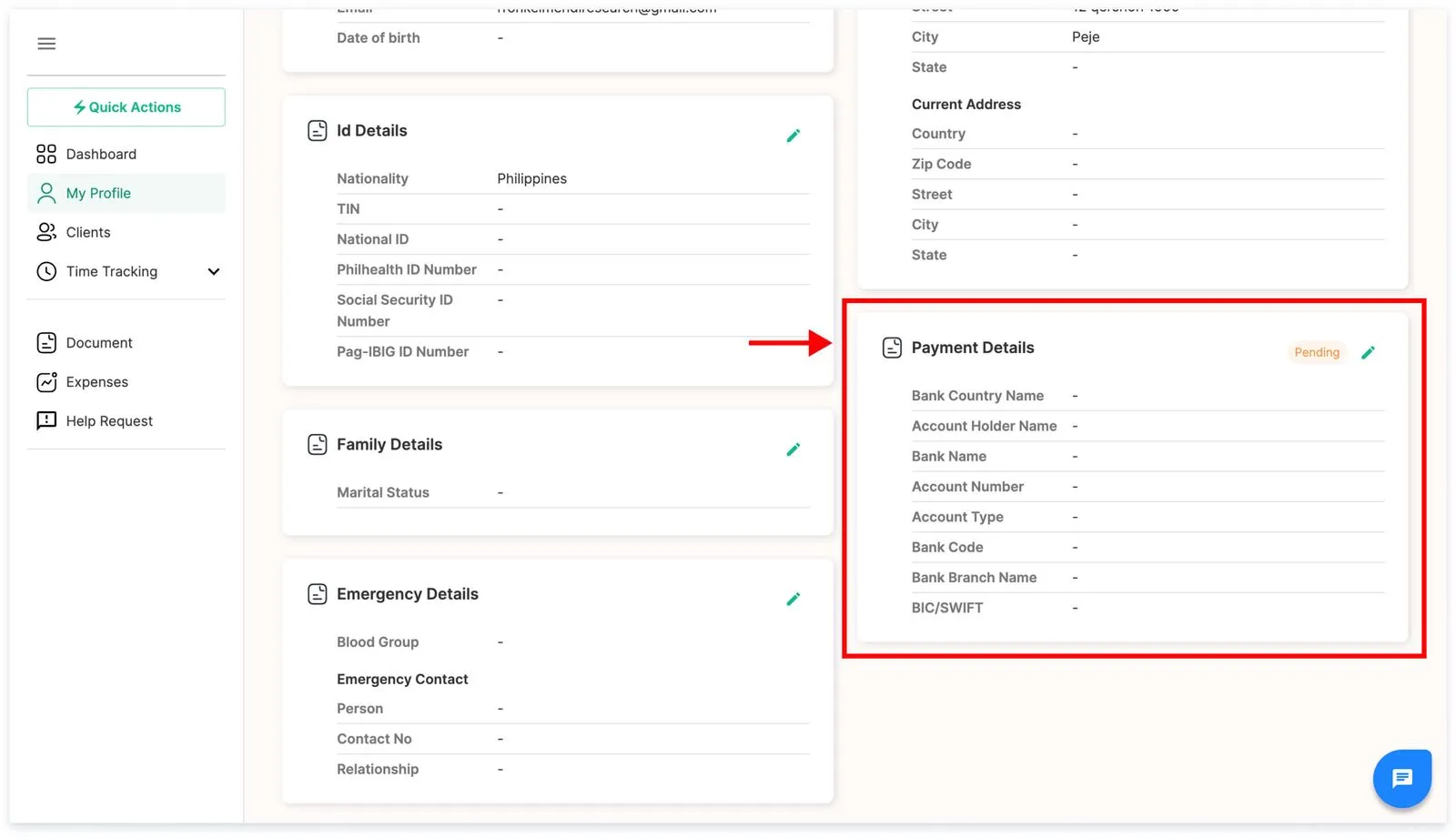This screenshot has width=1456, height=838.
Task: Click the Peje city value
Action: 1087,37
